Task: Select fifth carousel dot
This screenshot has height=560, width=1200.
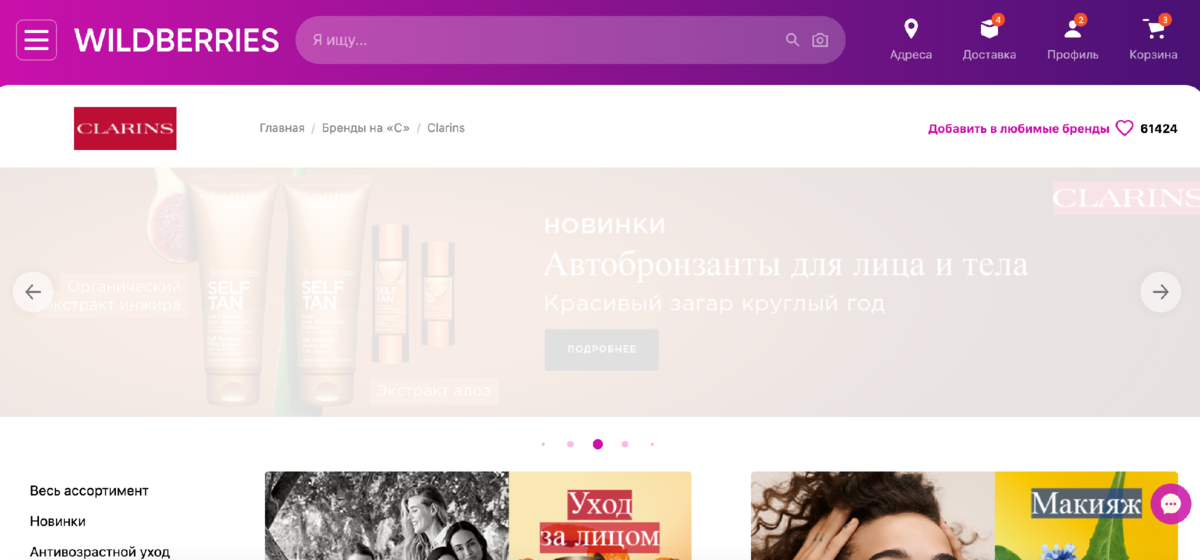Action: click(x=652, y=444)
